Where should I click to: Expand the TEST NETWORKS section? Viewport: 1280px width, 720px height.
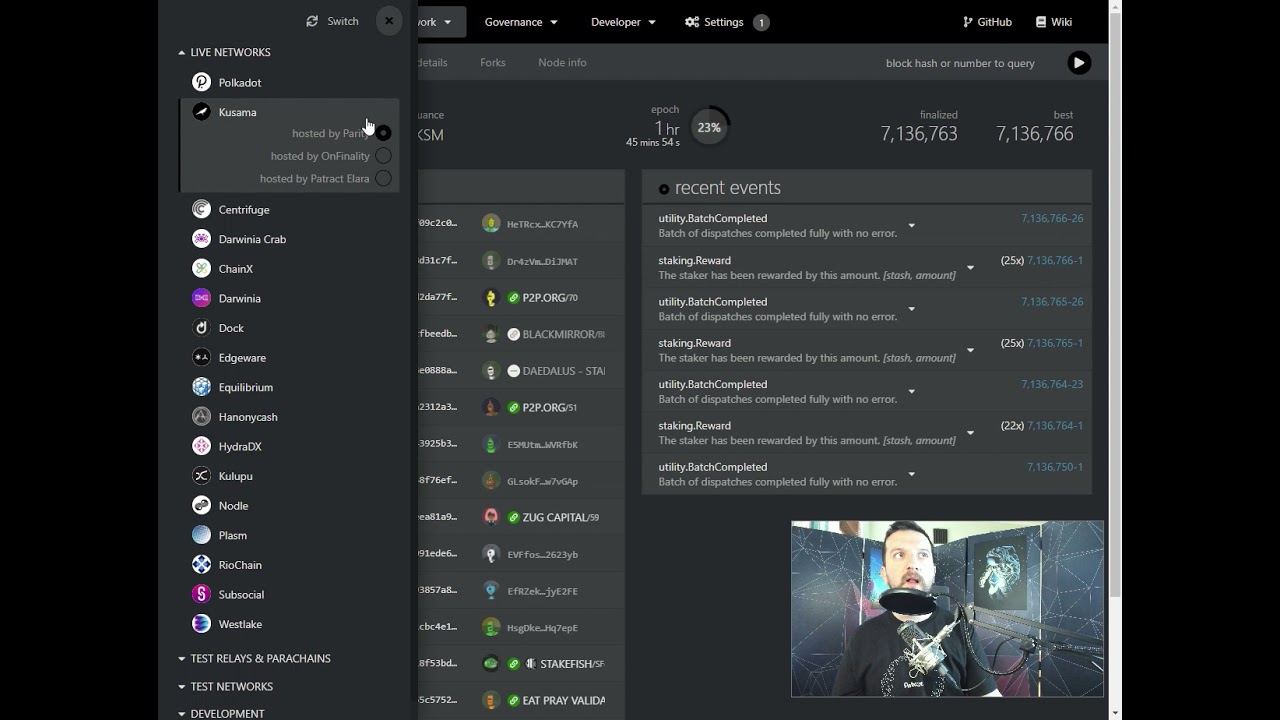click(x=225, y=686)
